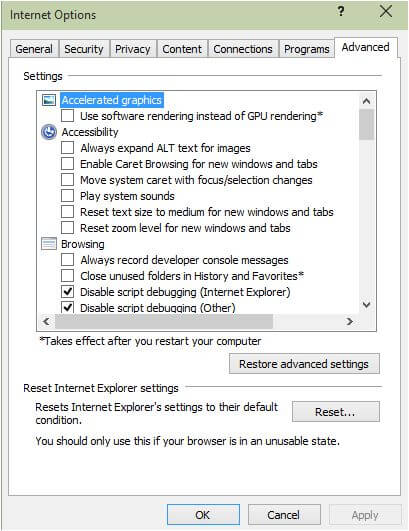Click the Accelerated graphics category icon
Viewport: 409px width, 531px height.
(x=49, y=100)
